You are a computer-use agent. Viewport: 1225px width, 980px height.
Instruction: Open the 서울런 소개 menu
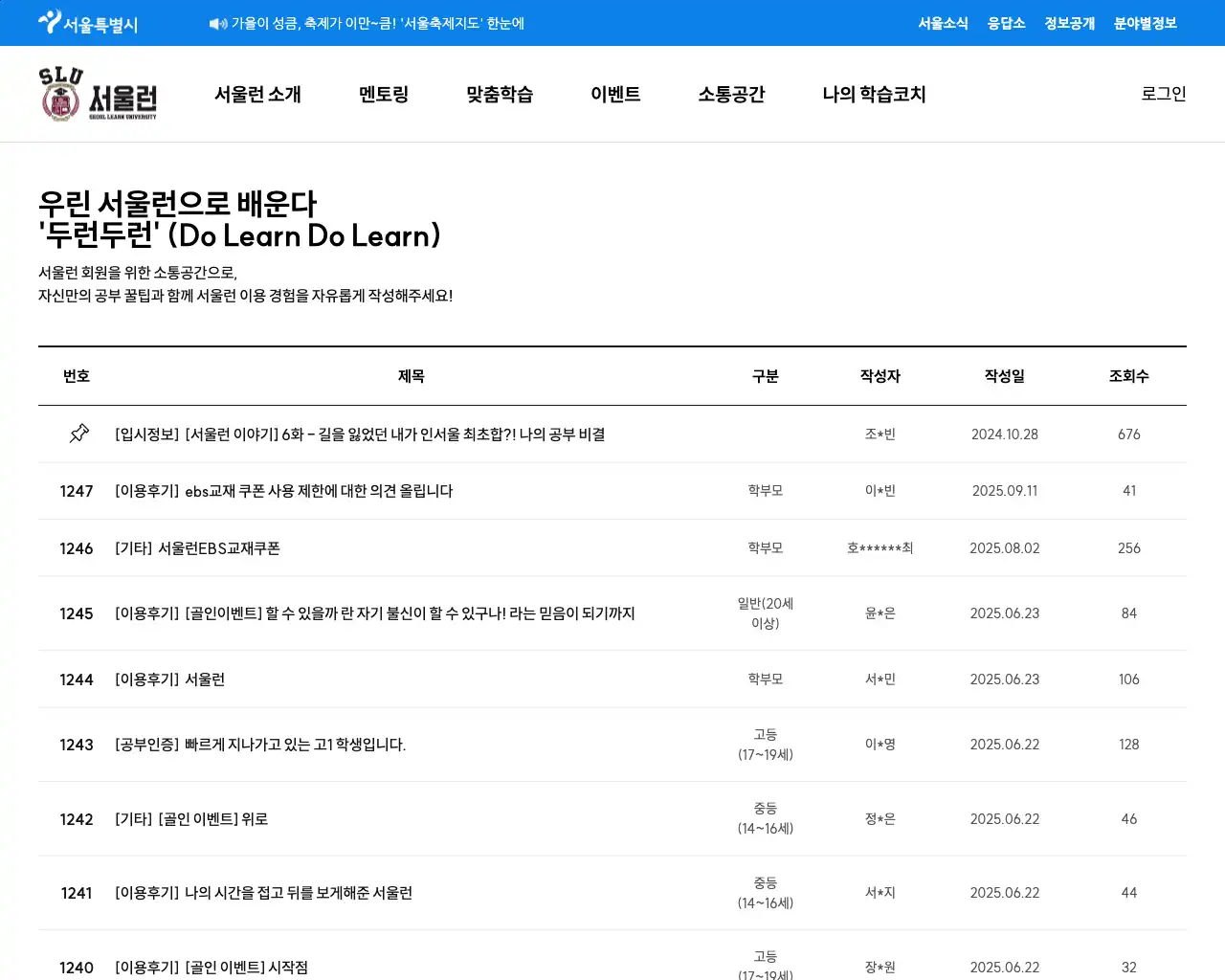[257, 95]
